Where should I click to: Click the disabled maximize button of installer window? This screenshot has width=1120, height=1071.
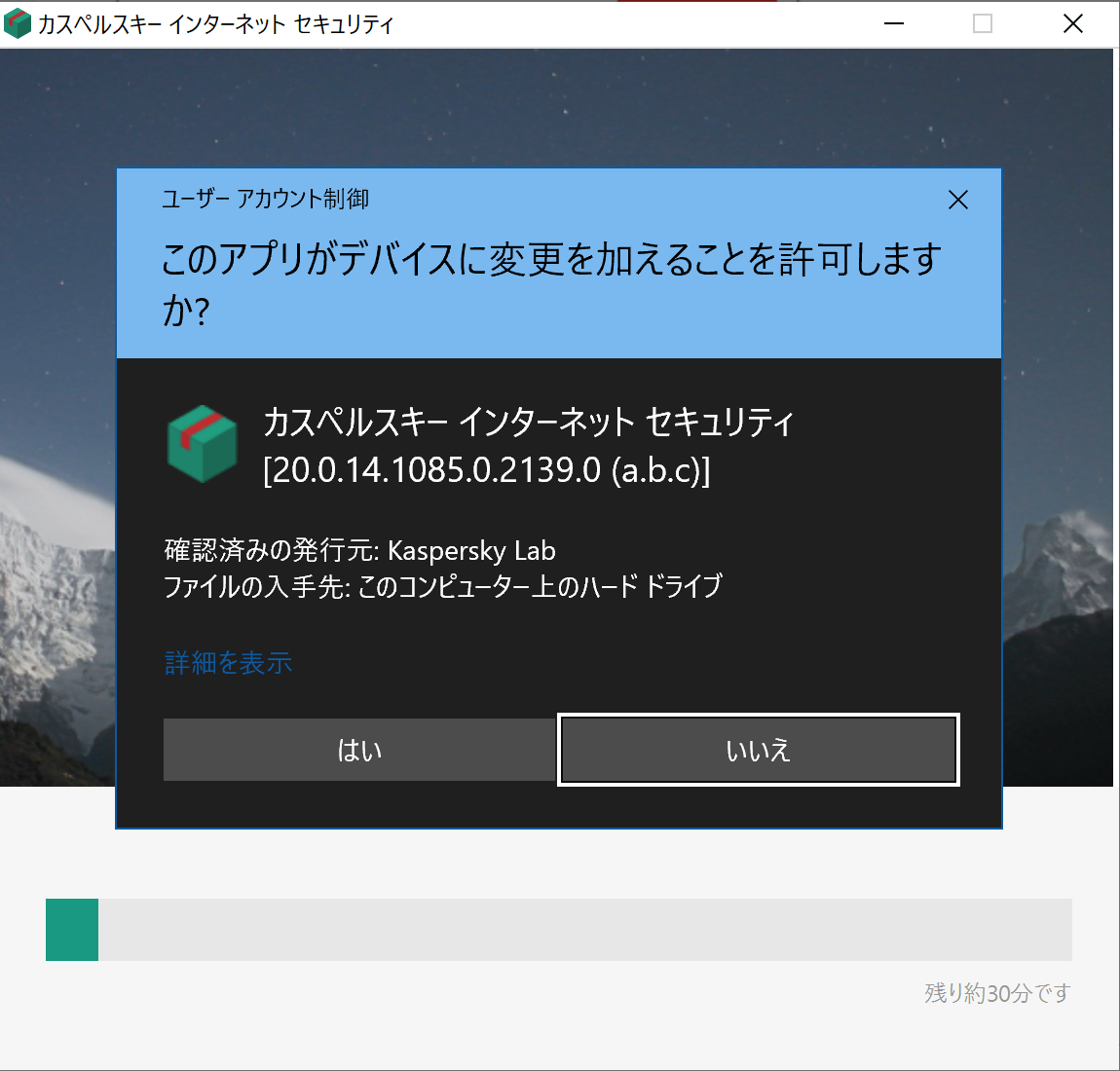(x=983, y=23)
